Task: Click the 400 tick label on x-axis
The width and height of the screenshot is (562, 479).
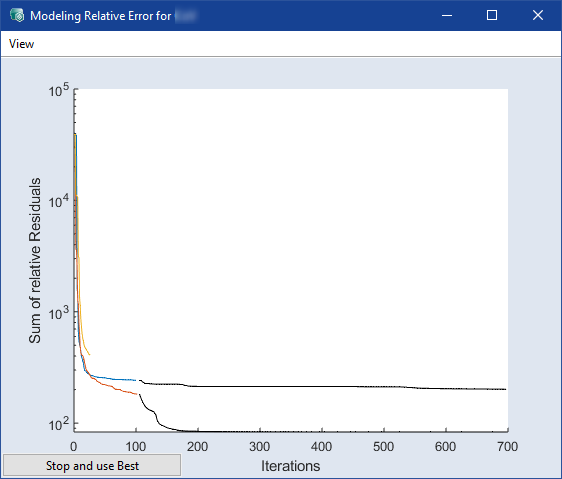Action: (x=322, y=447)
